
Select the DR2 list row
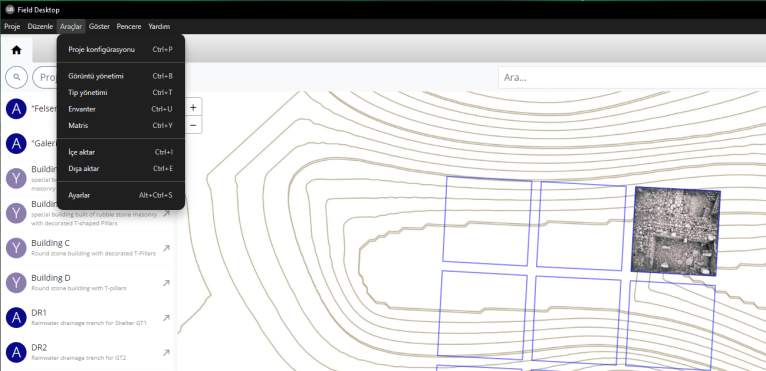[x=88, y=352]
